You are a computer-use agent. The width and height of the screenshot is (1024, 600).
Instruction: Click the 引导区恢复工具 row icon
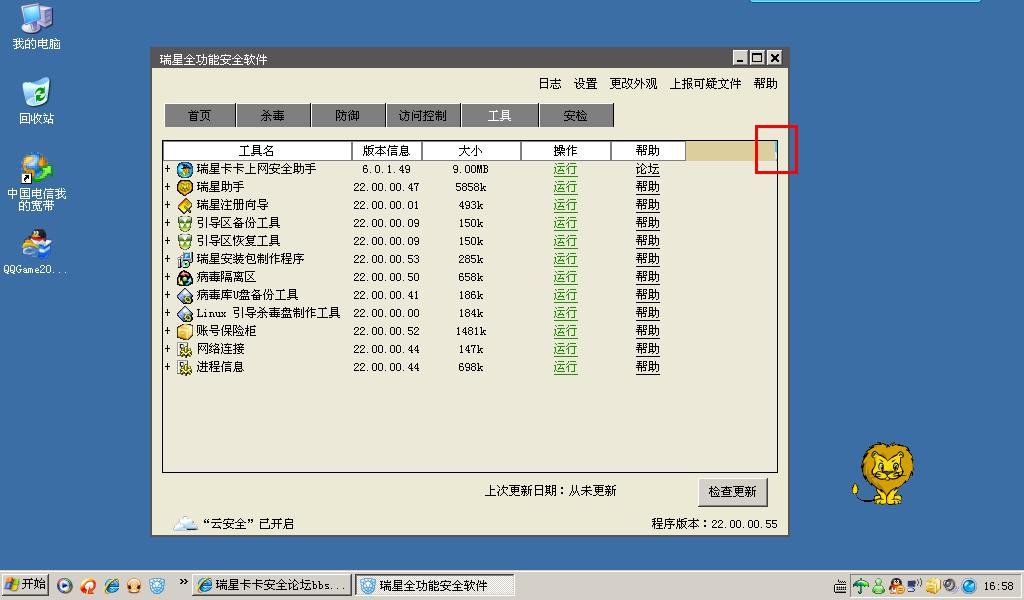pos(185,242)
